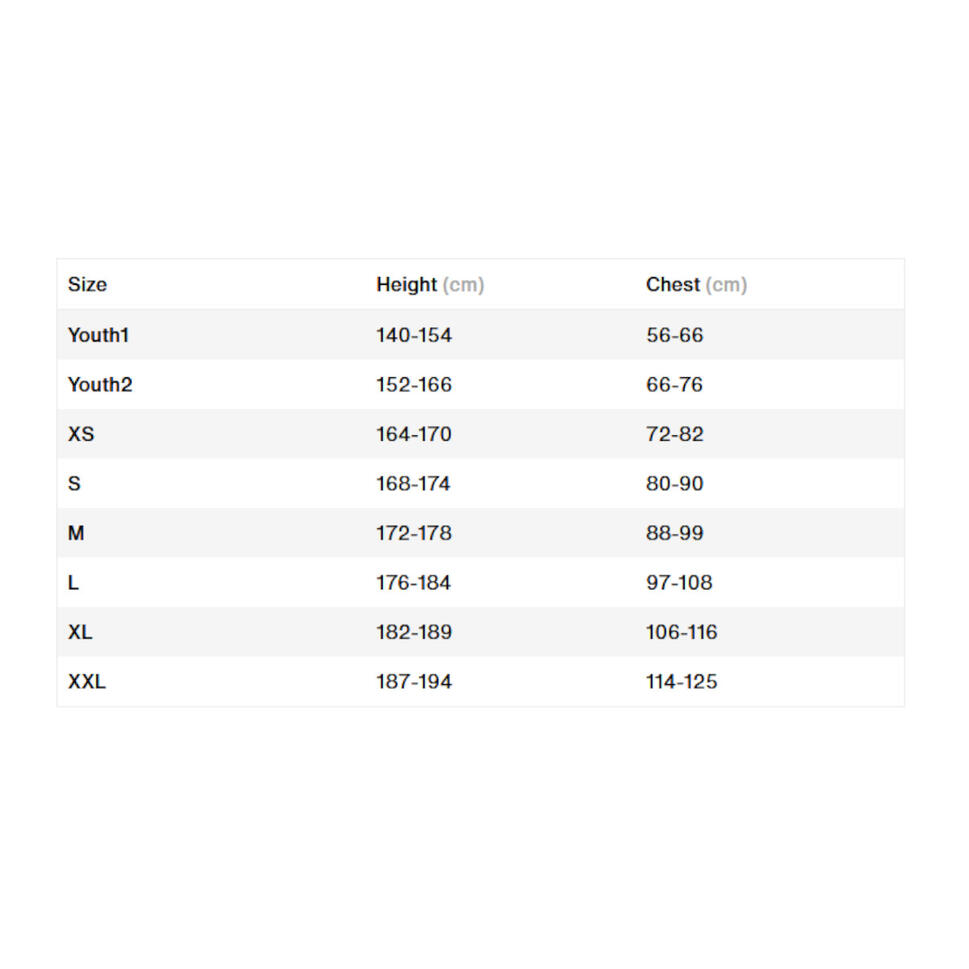Image resolution: width=969 pixels, height=969 pixels.
Task: Click the XXL size label
Action: tap(87, 682)
